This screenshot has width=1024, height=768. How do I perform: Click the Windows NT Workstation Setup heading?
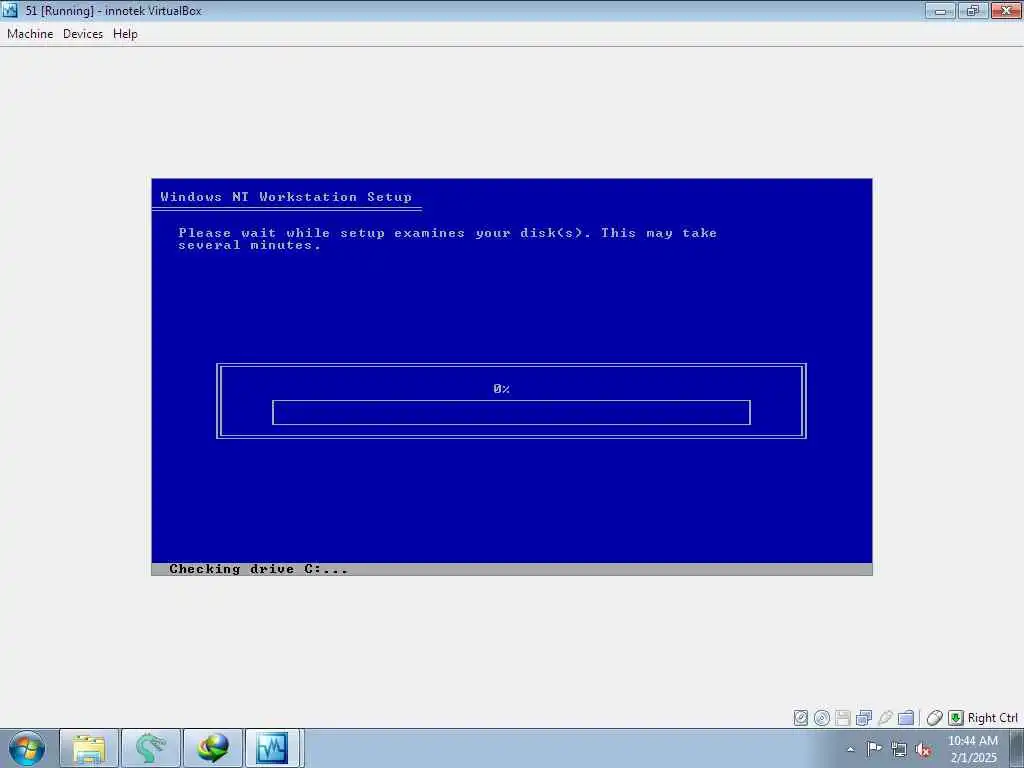click(286, 197)
